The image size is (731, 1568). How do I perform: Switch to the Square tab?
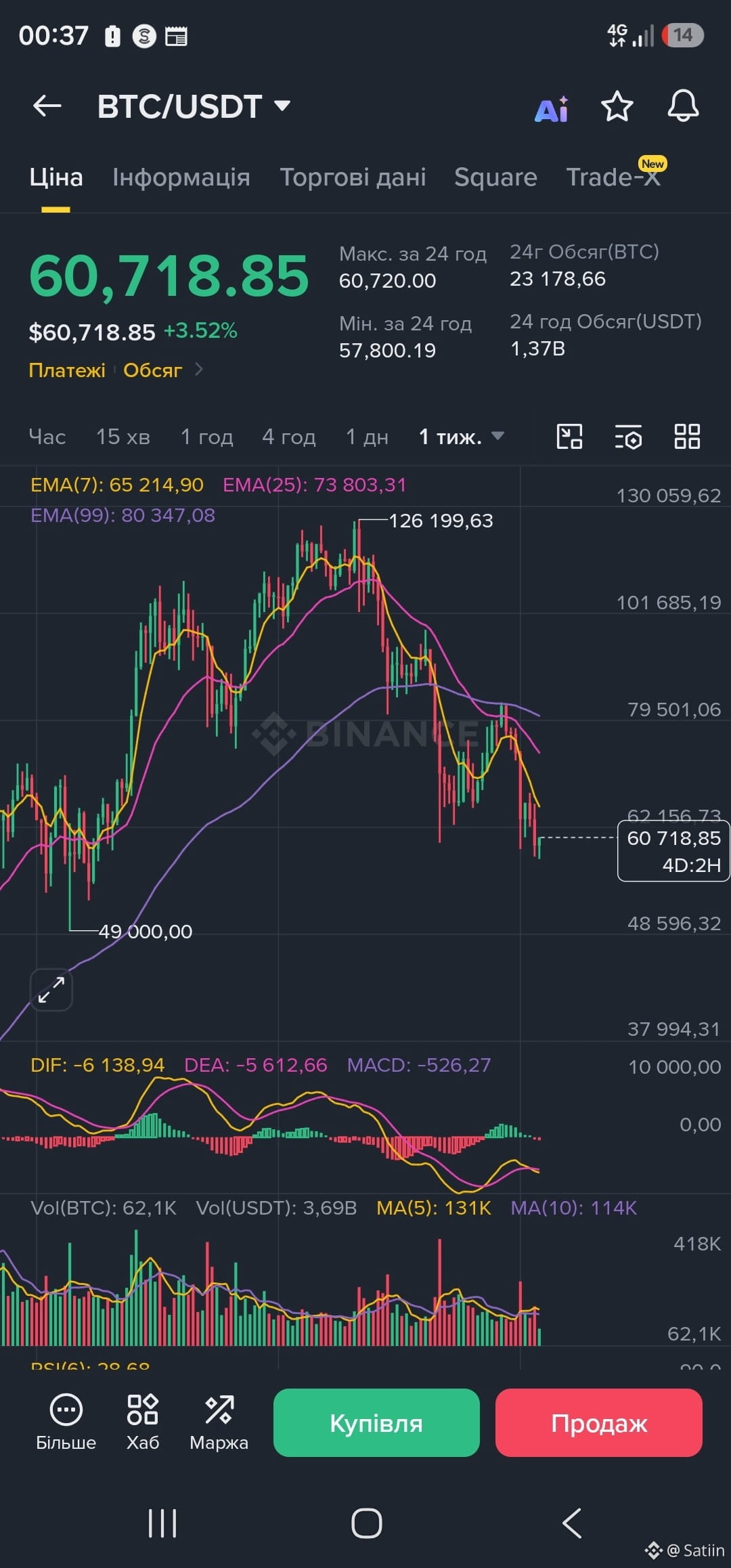pos(495,177)
